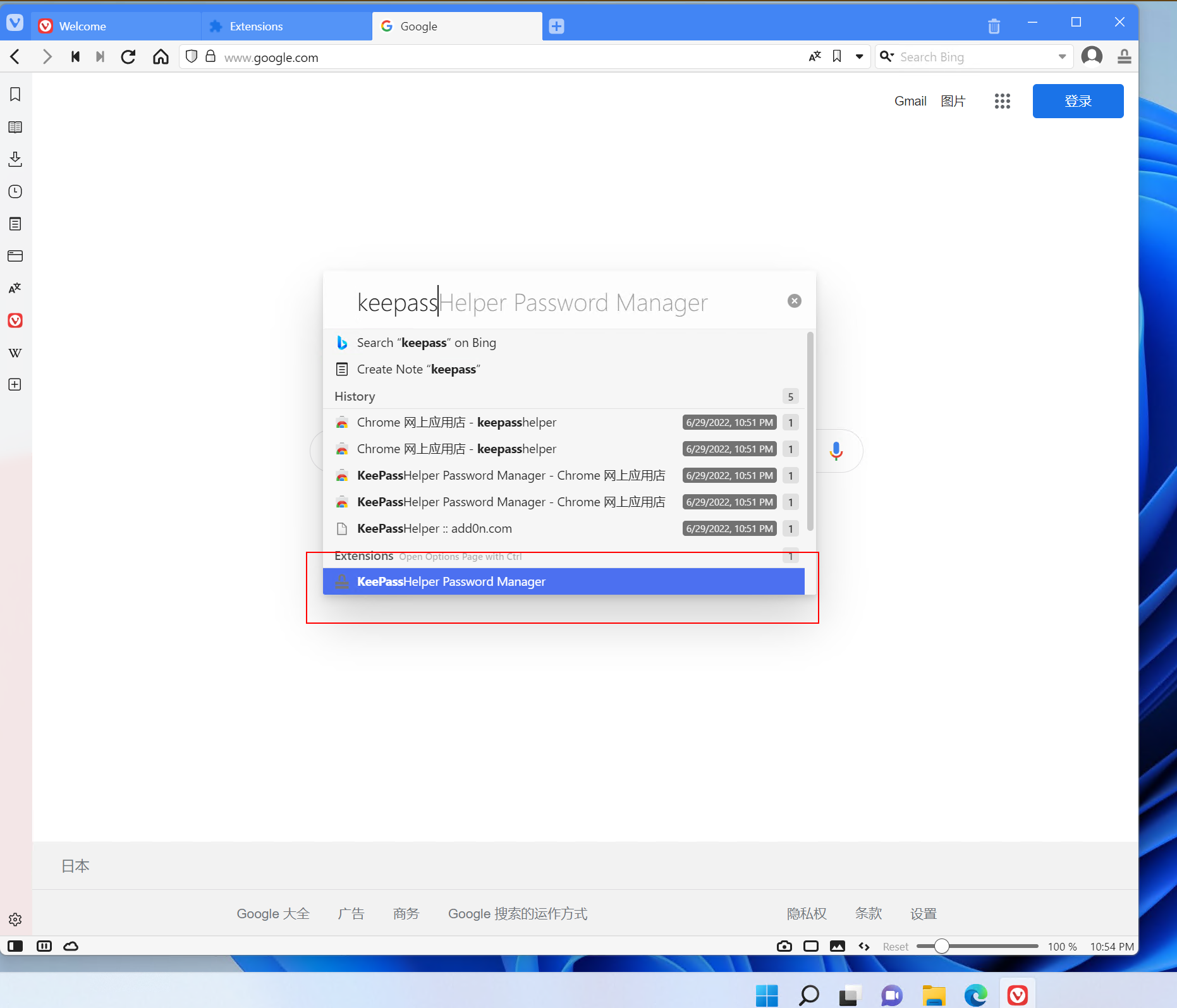Open the 图片 images link

click(x=953, y=101)
